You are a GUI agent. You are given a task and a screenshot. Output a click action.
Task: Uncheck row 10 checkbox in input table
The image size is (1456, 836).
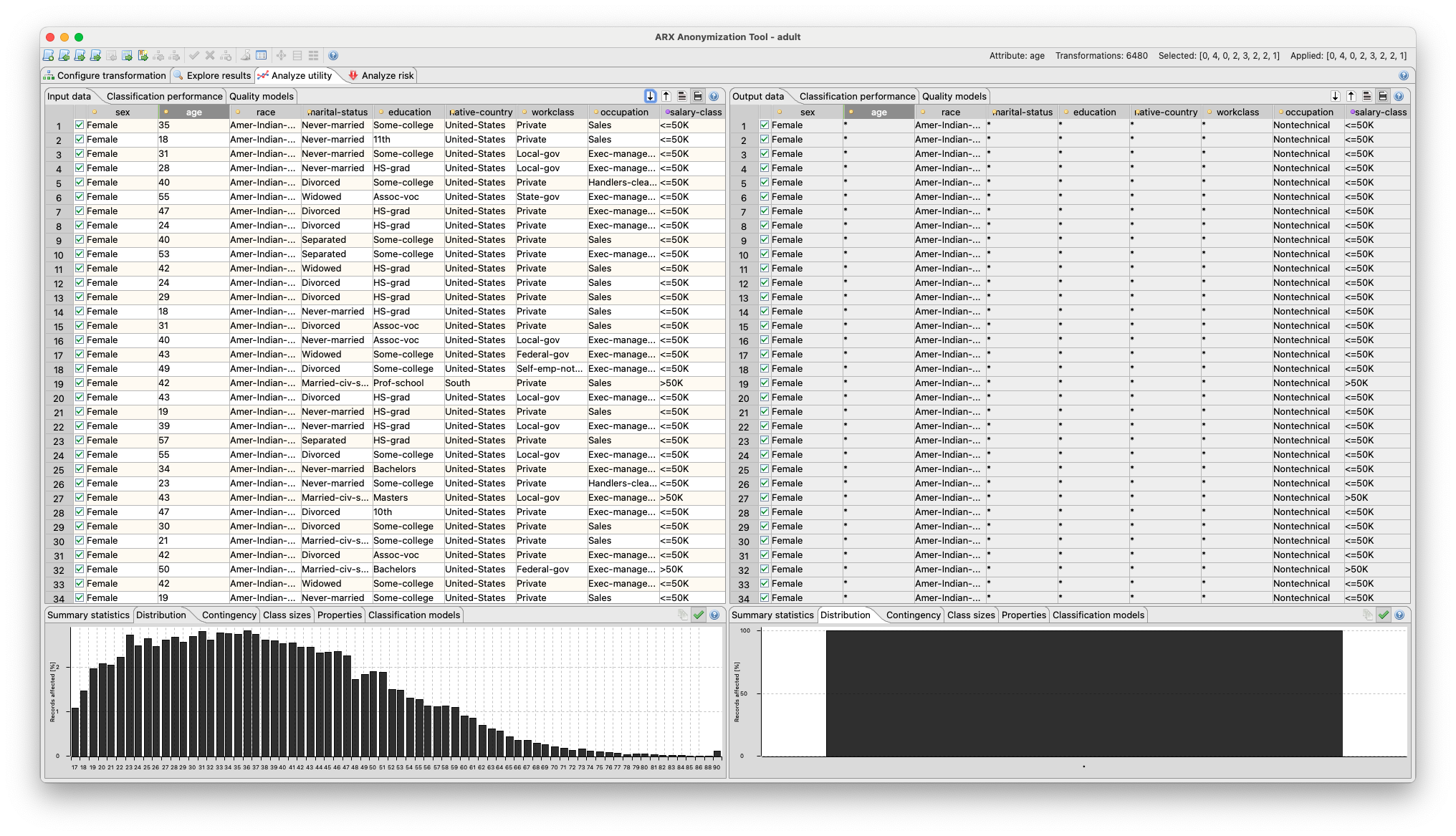[80, 254]
